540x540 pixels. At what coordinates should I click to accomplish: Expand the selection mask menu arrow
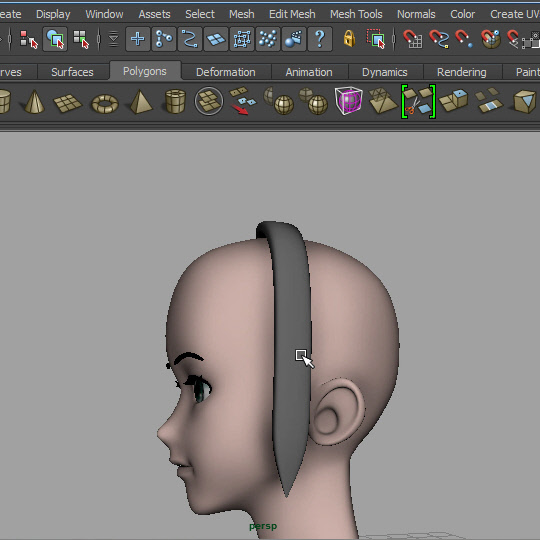[x=113, y=39]
